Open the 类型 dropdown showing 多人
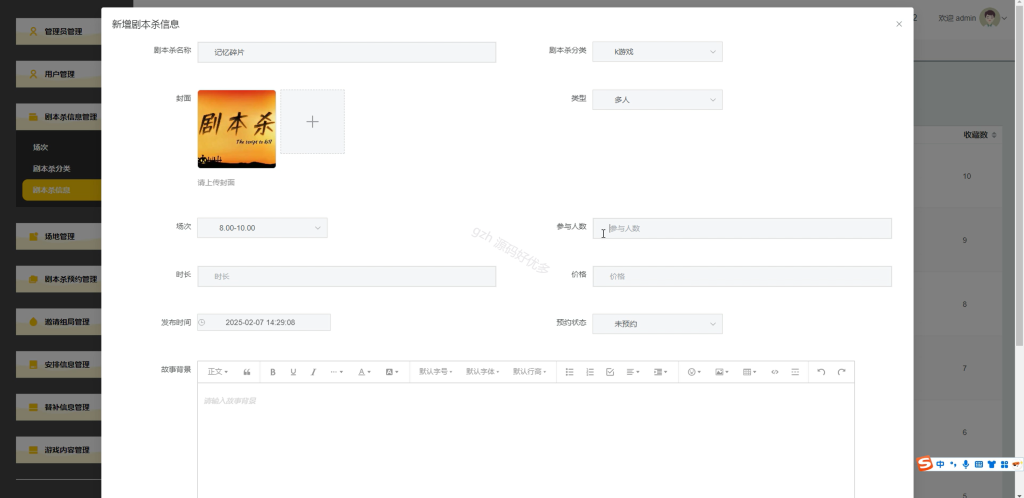Screen dimensions: 1024x498 point(657,100)
